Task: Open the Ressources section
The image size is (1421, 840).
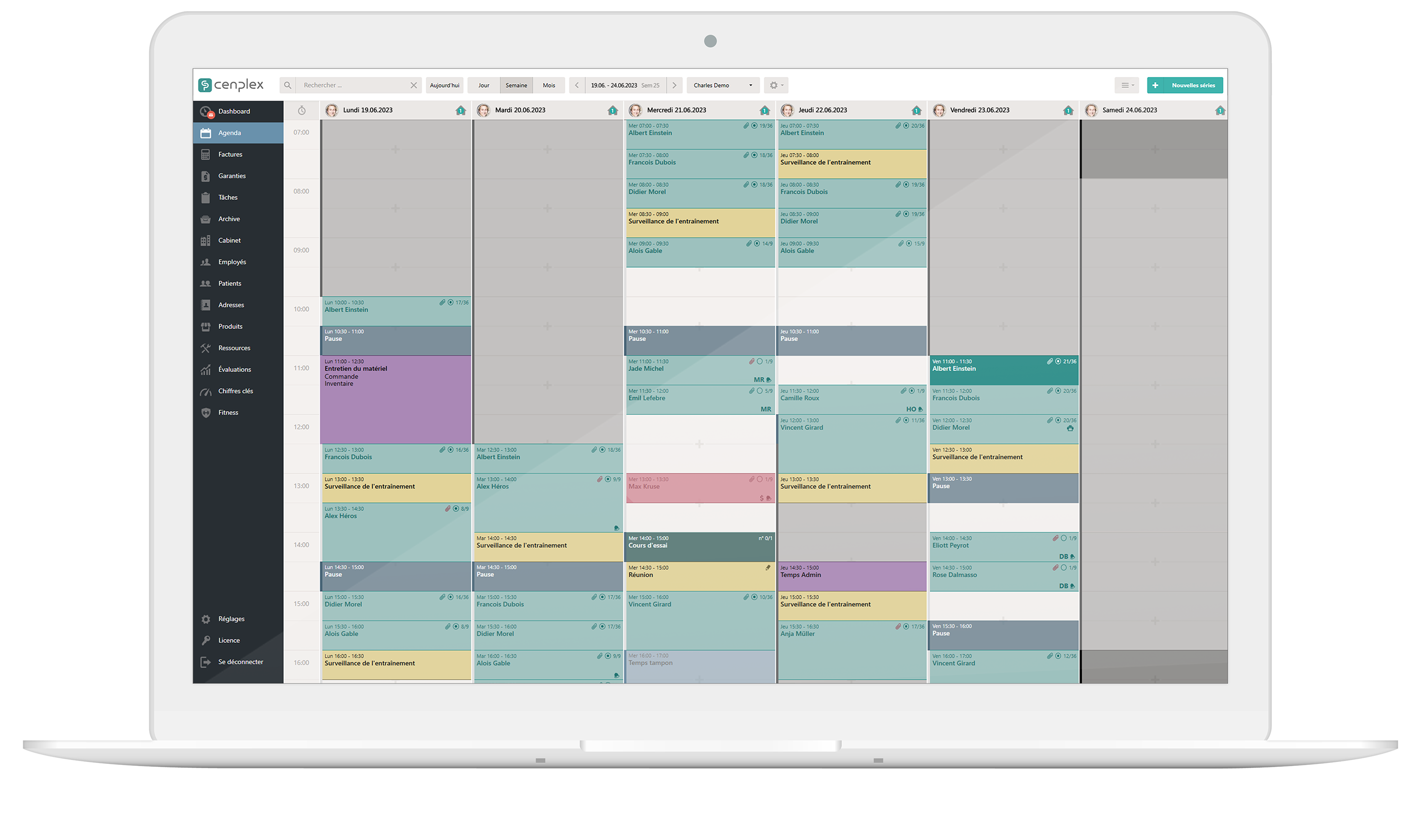Action: pyautogui.click(x=238, y=348)
